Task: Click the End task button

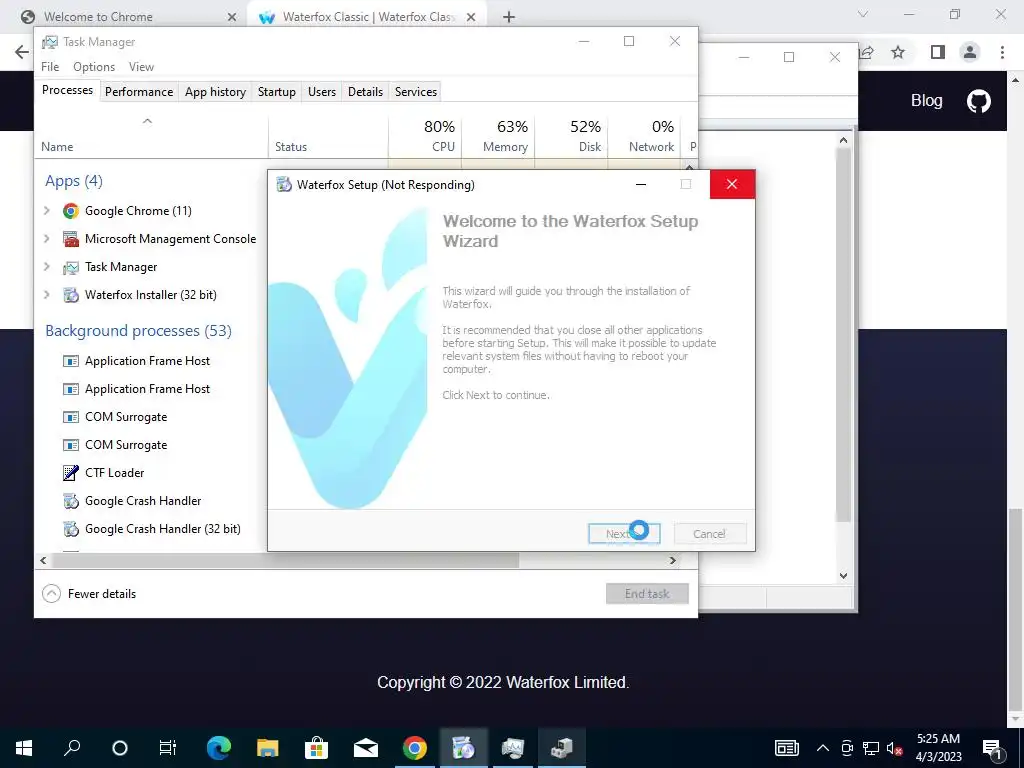Action: click(x=647, y=594)
